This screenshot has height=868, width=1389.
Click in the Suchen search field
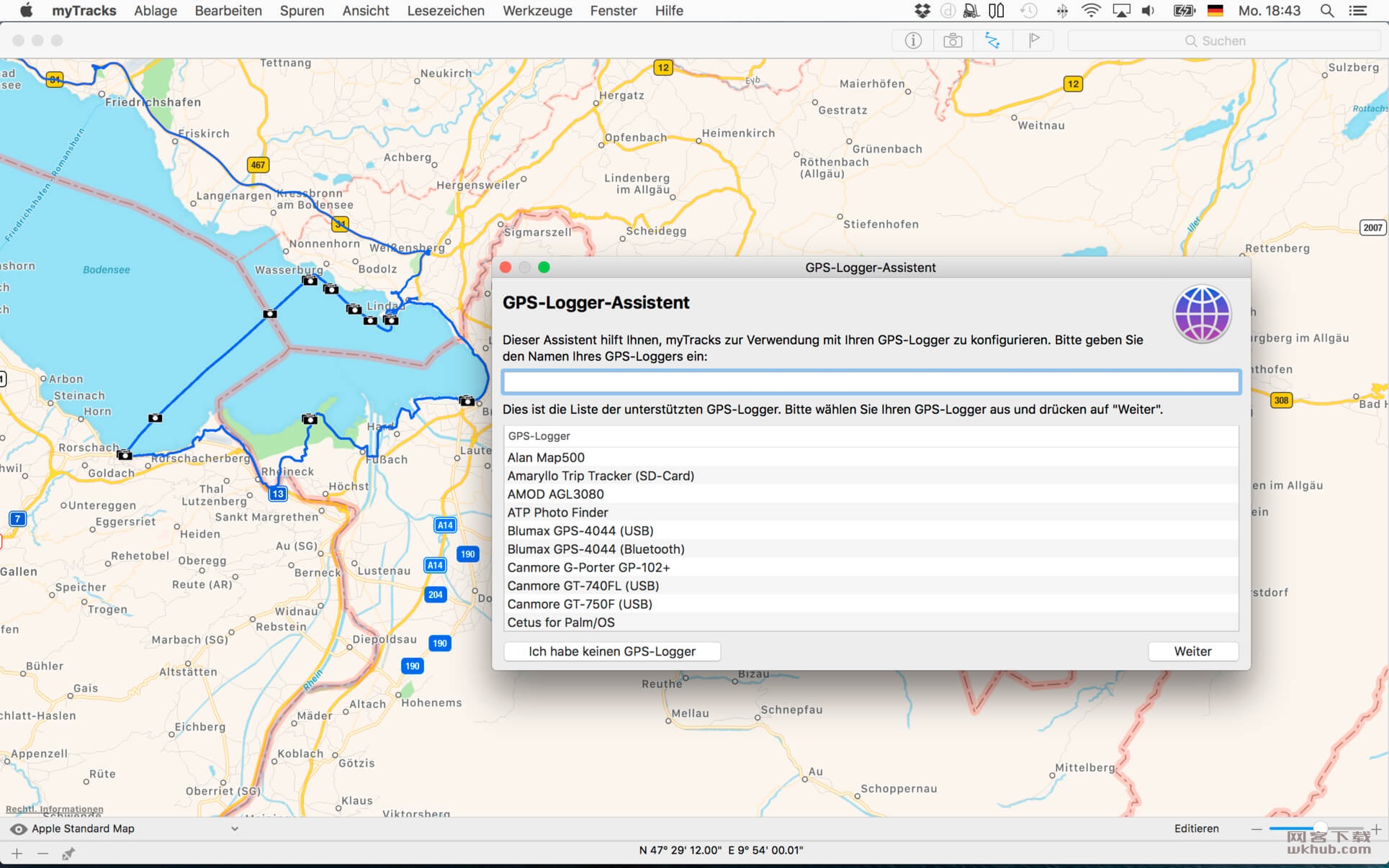(x=1224, y=41)
